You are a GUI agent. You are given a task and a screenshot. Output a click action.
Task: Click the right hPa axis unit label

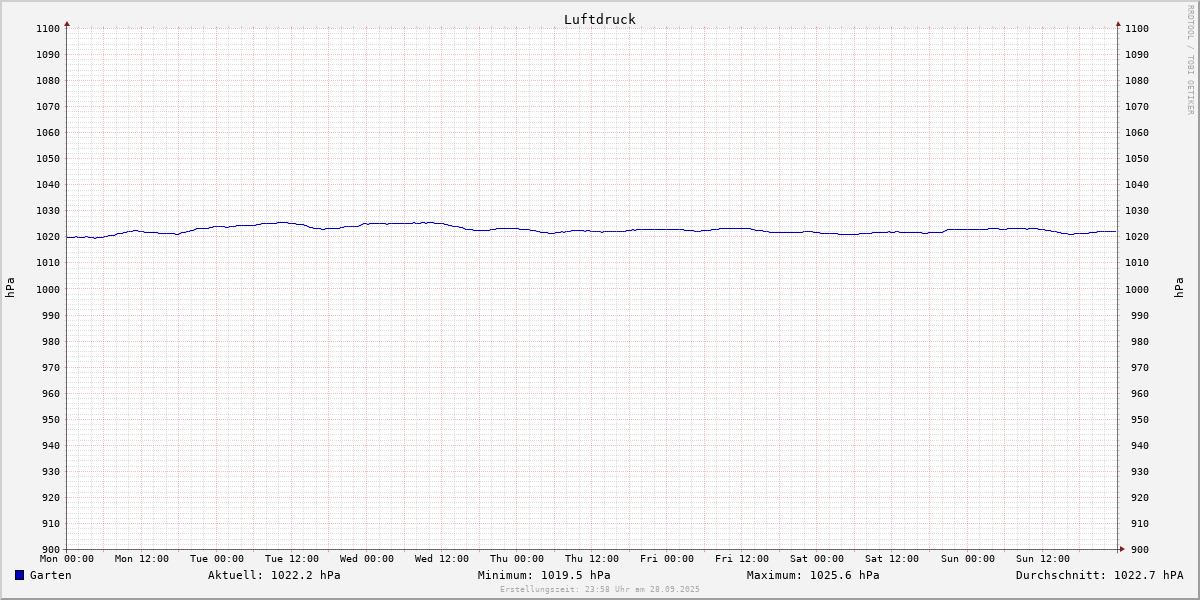click(x=1180, y=288)
